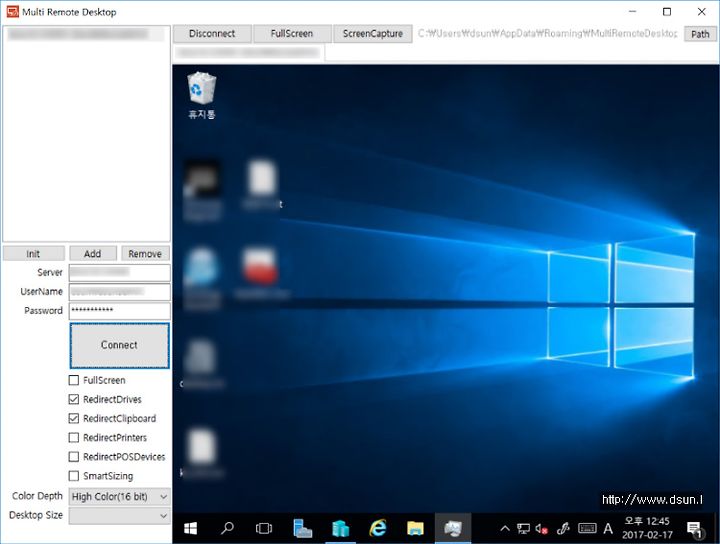Viewport: 720px width, 544px height.
Task: Open the remote Windows Start button
Action: coord(191,528)
